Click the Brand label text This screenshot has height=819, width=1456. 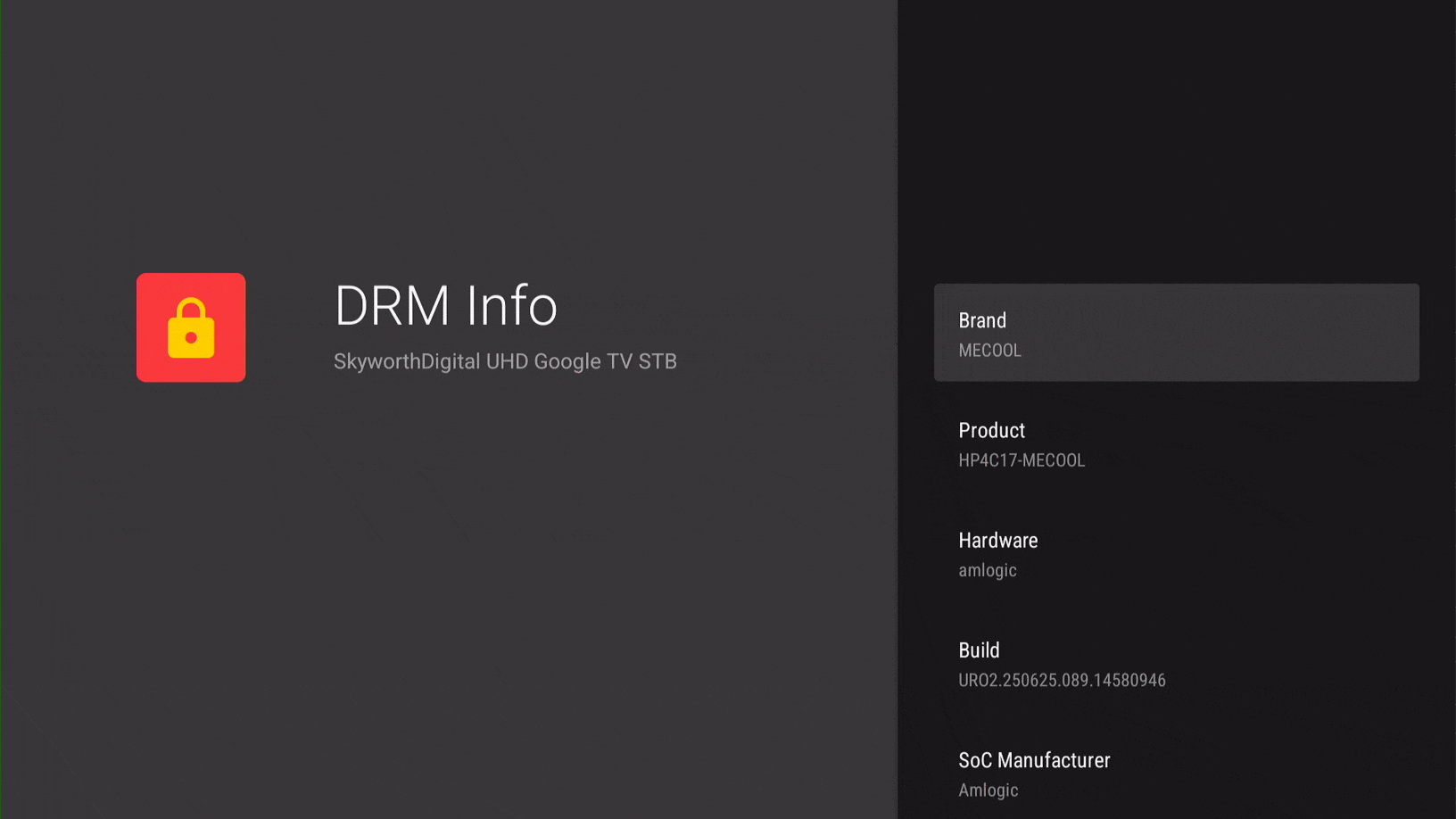[982, 320]
